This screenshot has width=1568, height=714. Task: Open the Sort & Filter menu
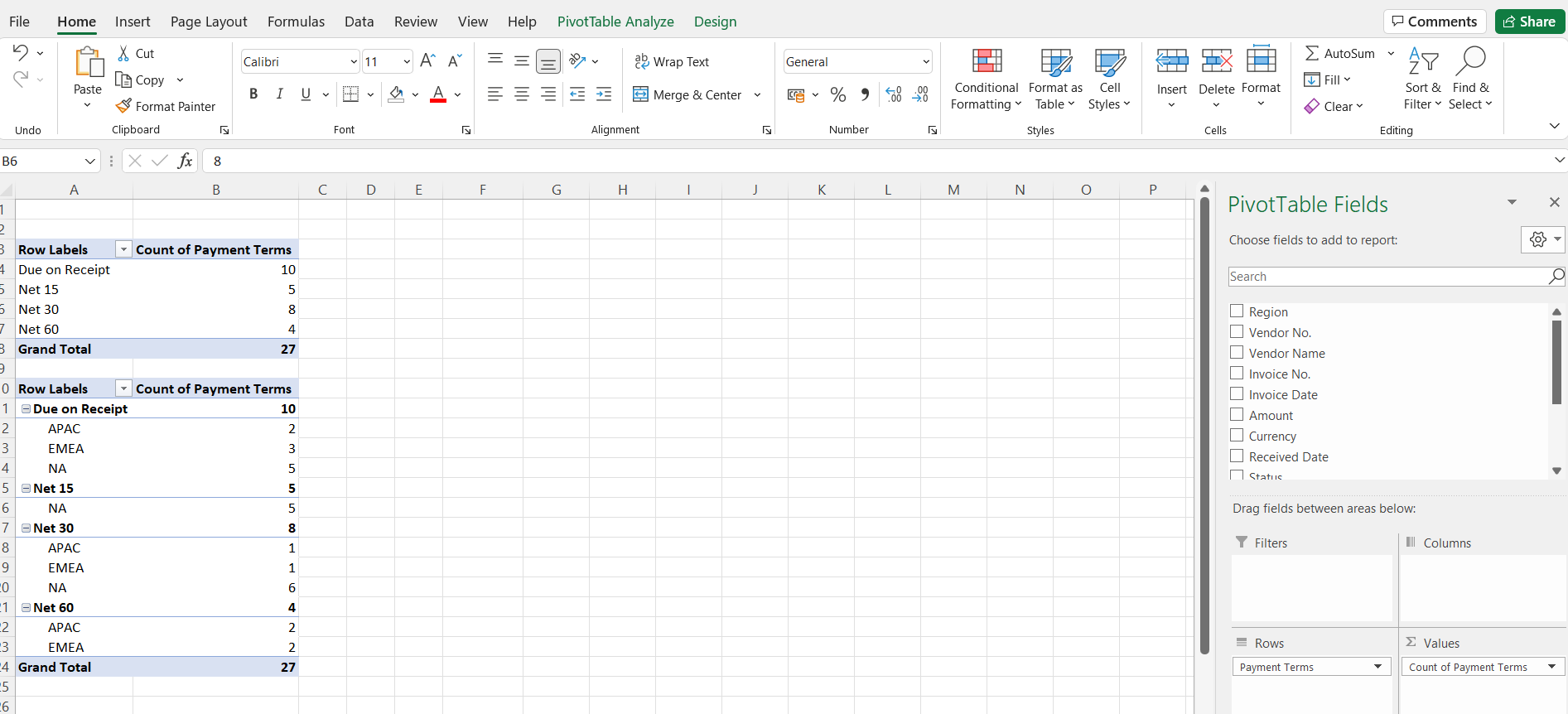(1423, 79)
